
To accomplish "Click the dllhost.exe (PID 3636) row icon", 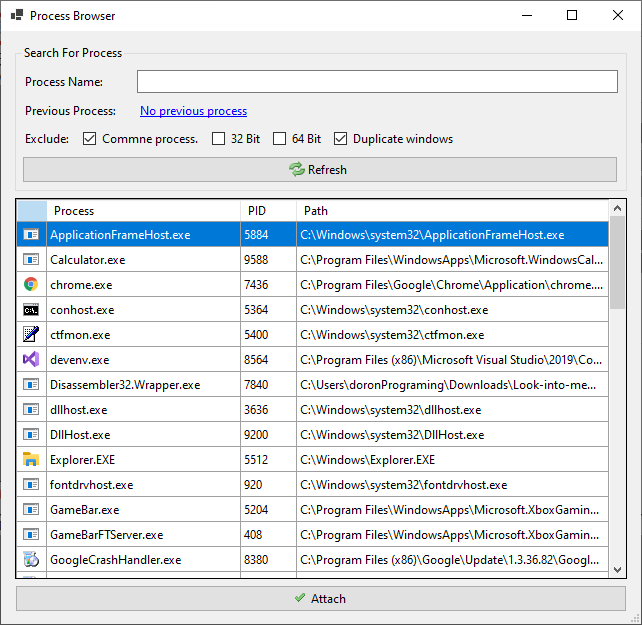I will coord(31,410).
